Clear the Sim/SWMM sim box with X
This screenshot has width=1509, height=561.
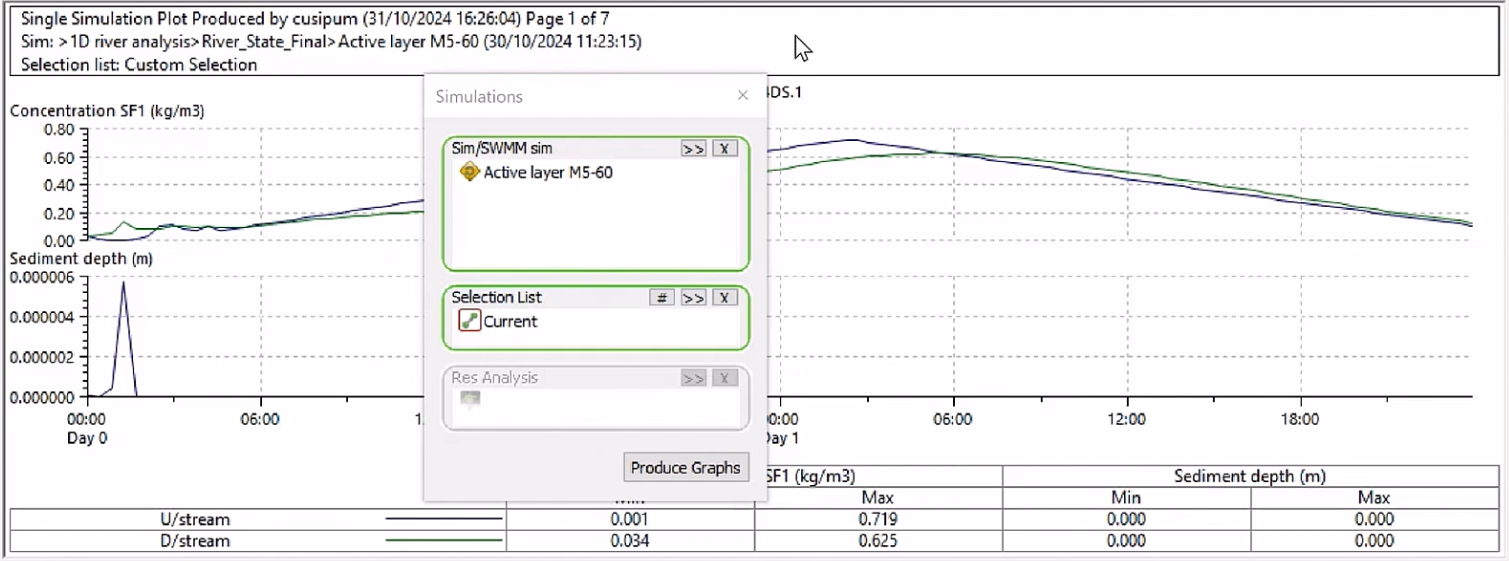pyautogui.click(x=724, y=148)
